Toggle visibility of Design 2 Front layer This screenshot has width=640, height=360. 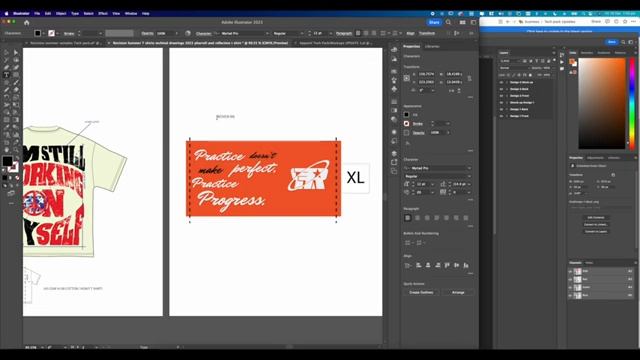click(501, 96)
